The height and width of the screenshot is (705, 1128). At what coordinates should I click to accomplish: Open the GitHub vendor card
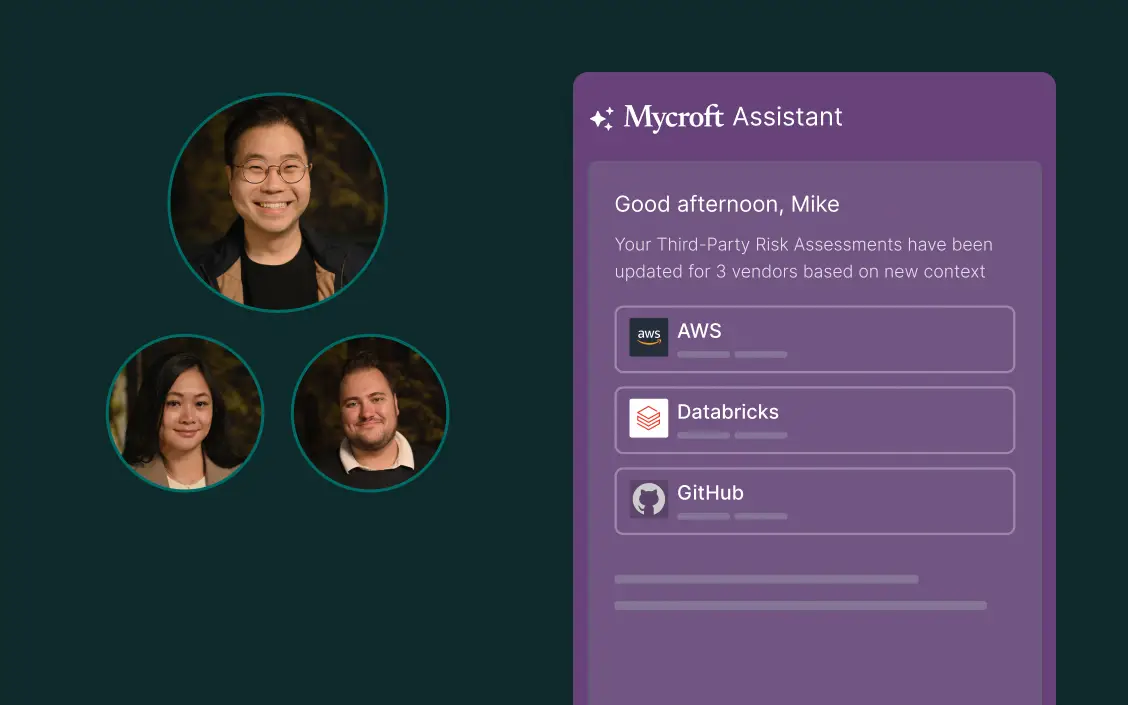click(x=814, y=501)
